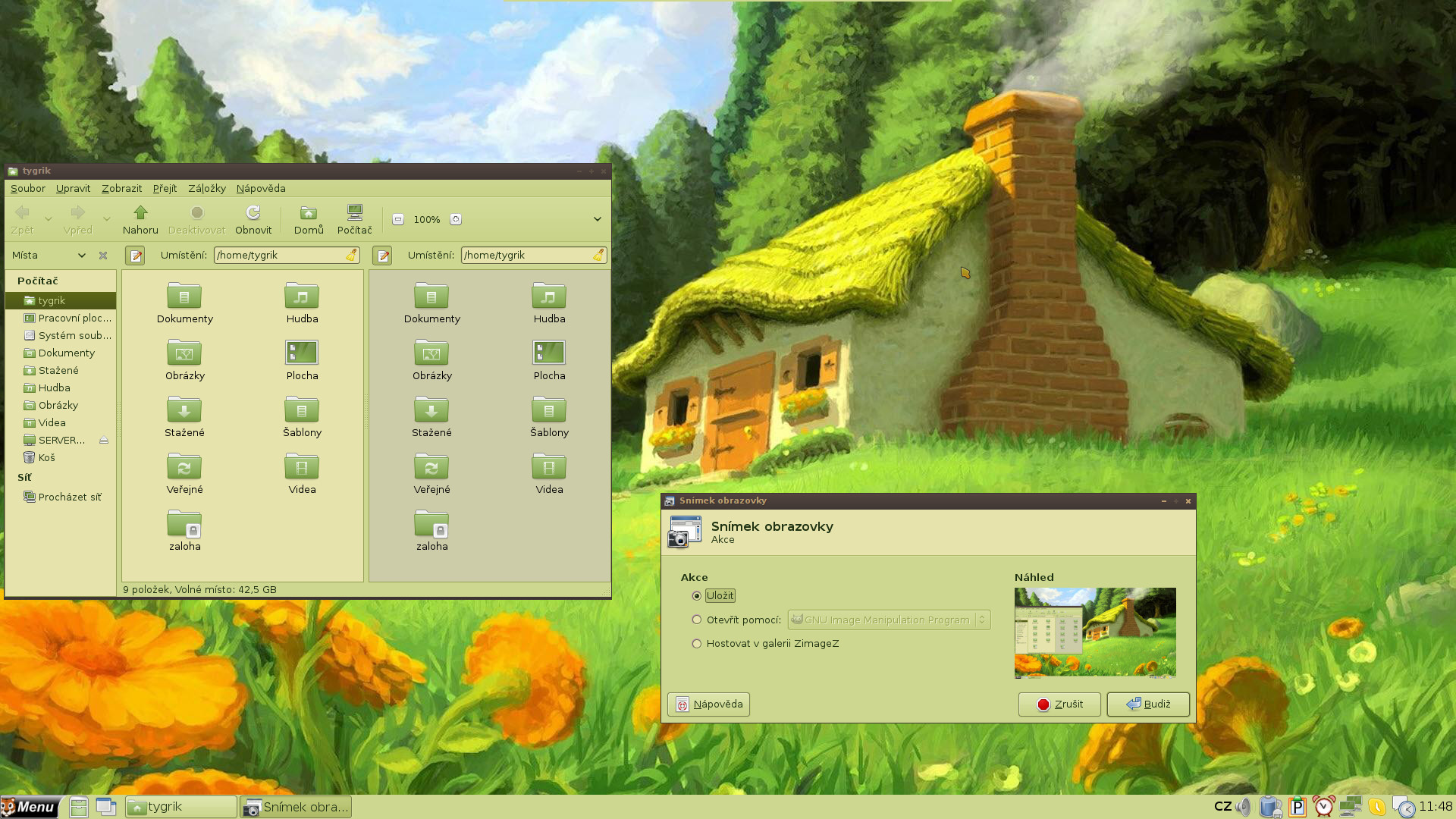Open the Vpřed forward history dropdown arrow
The height and width of the screenshot is (819, 1456).
(106, 219)
